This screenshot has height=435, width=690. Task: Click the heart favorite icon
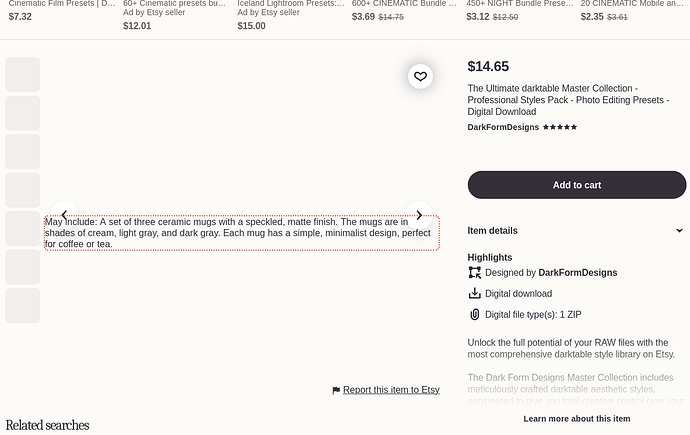(420, 77)
